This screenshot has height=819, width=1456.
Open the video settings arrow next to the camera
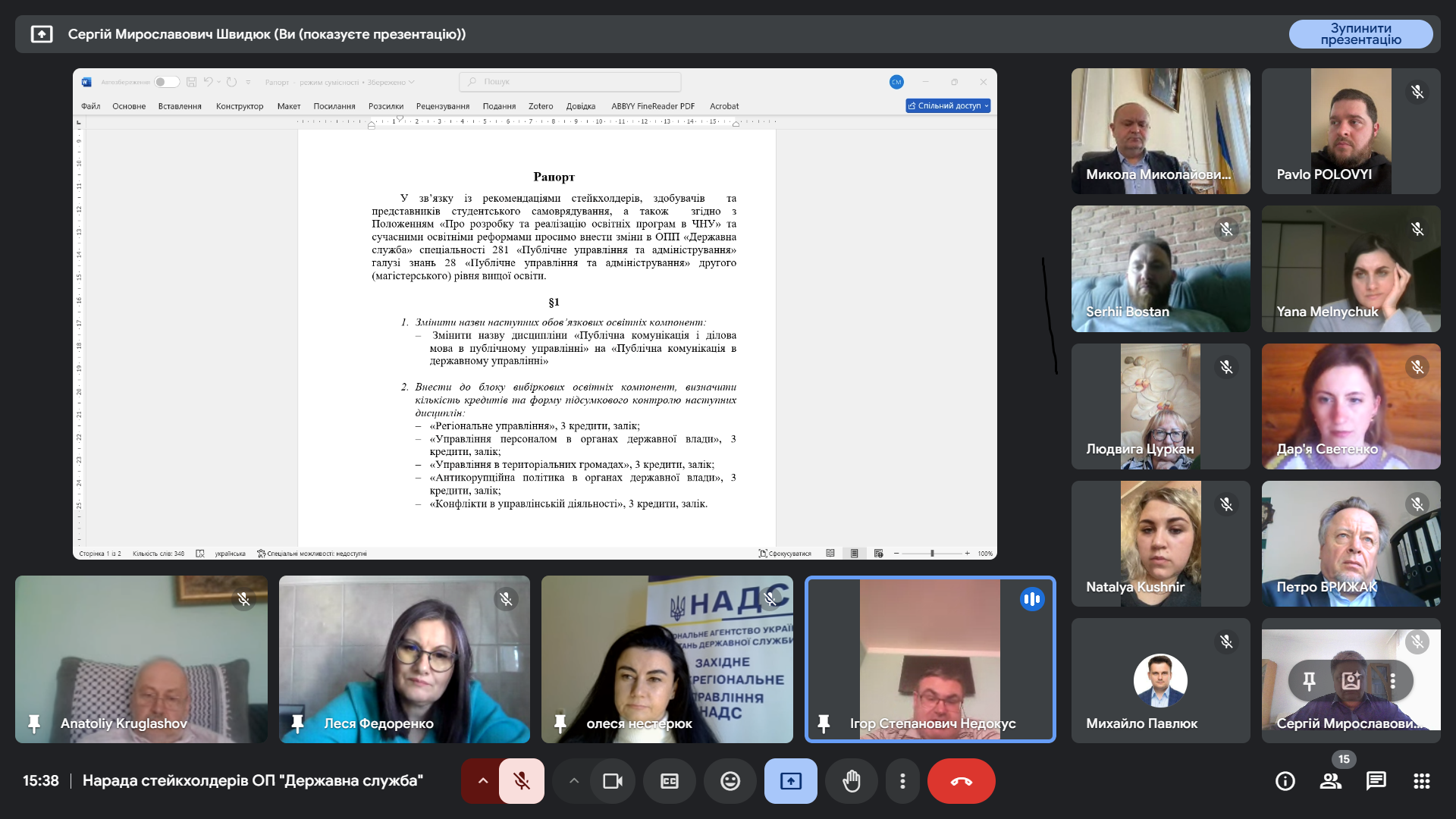(574, 781)
